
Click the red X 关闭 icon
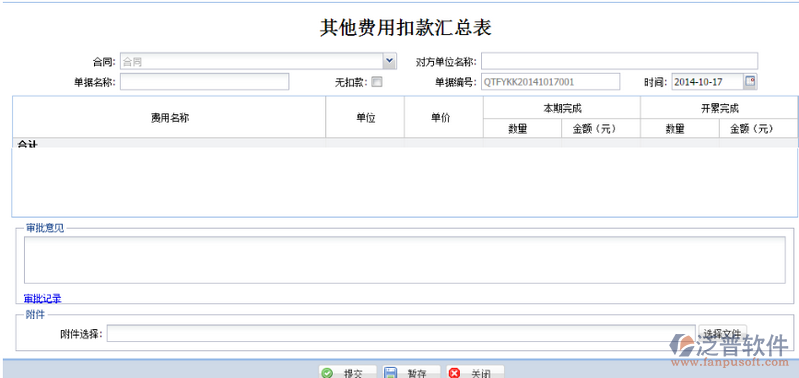point(454,373)
